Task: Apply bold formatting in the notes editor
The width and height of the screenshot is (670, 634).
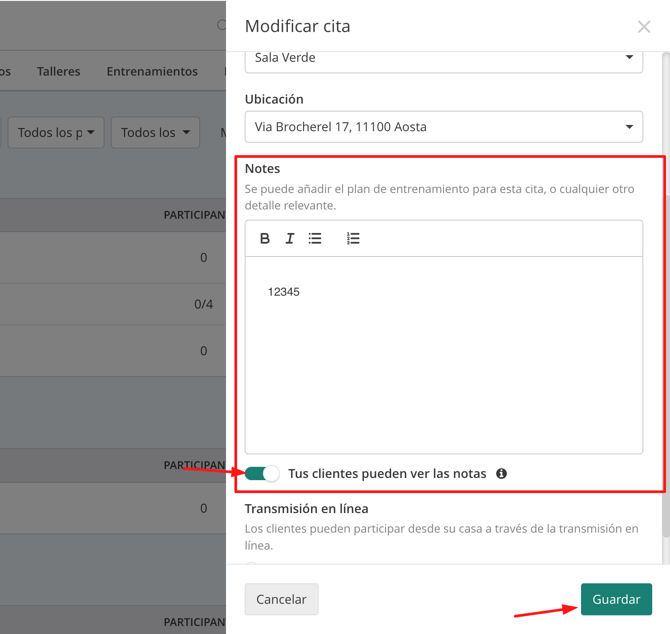Action: click(x=264, y=238)
